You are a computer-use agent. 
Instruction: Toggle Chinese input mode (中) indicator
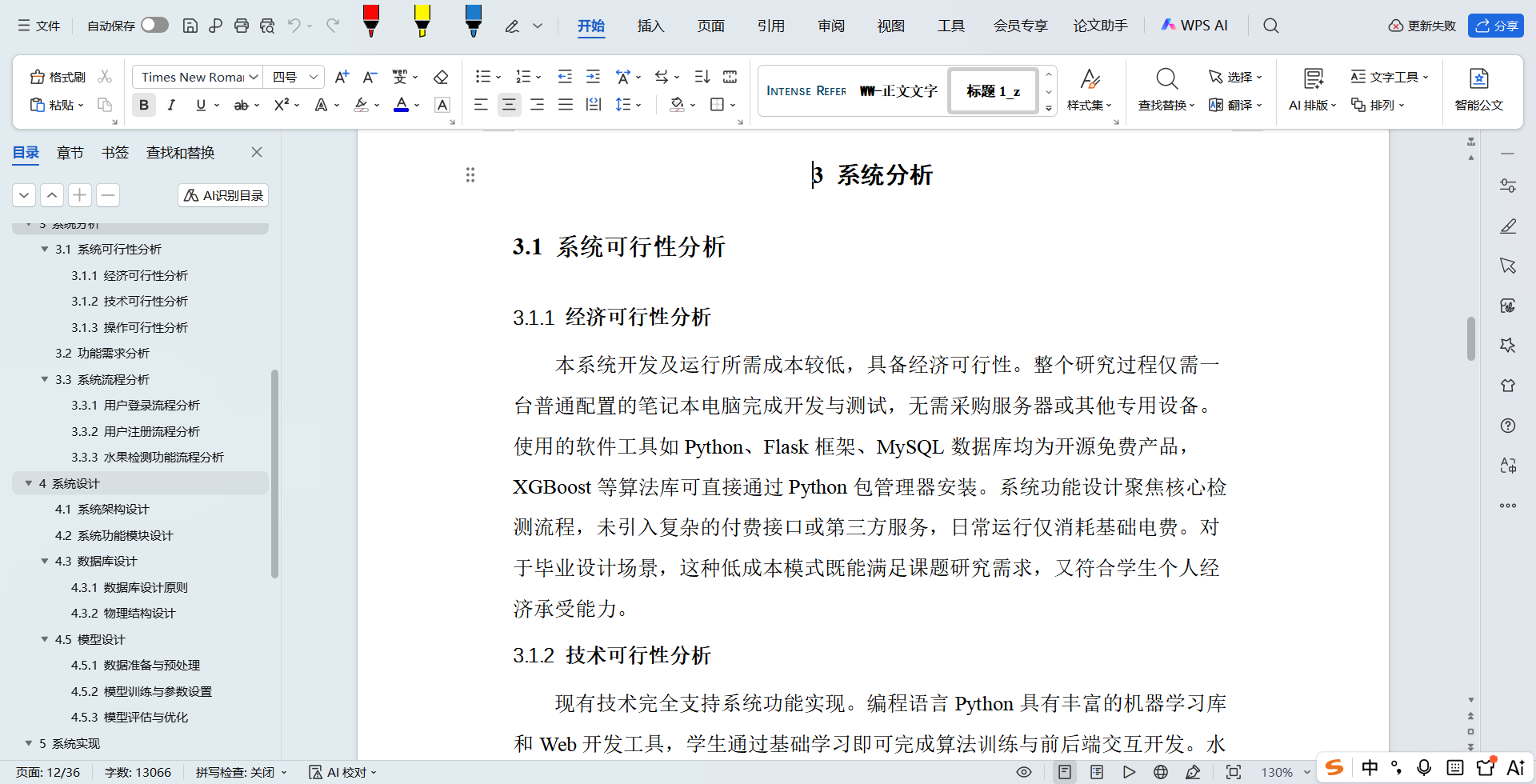1370,768
